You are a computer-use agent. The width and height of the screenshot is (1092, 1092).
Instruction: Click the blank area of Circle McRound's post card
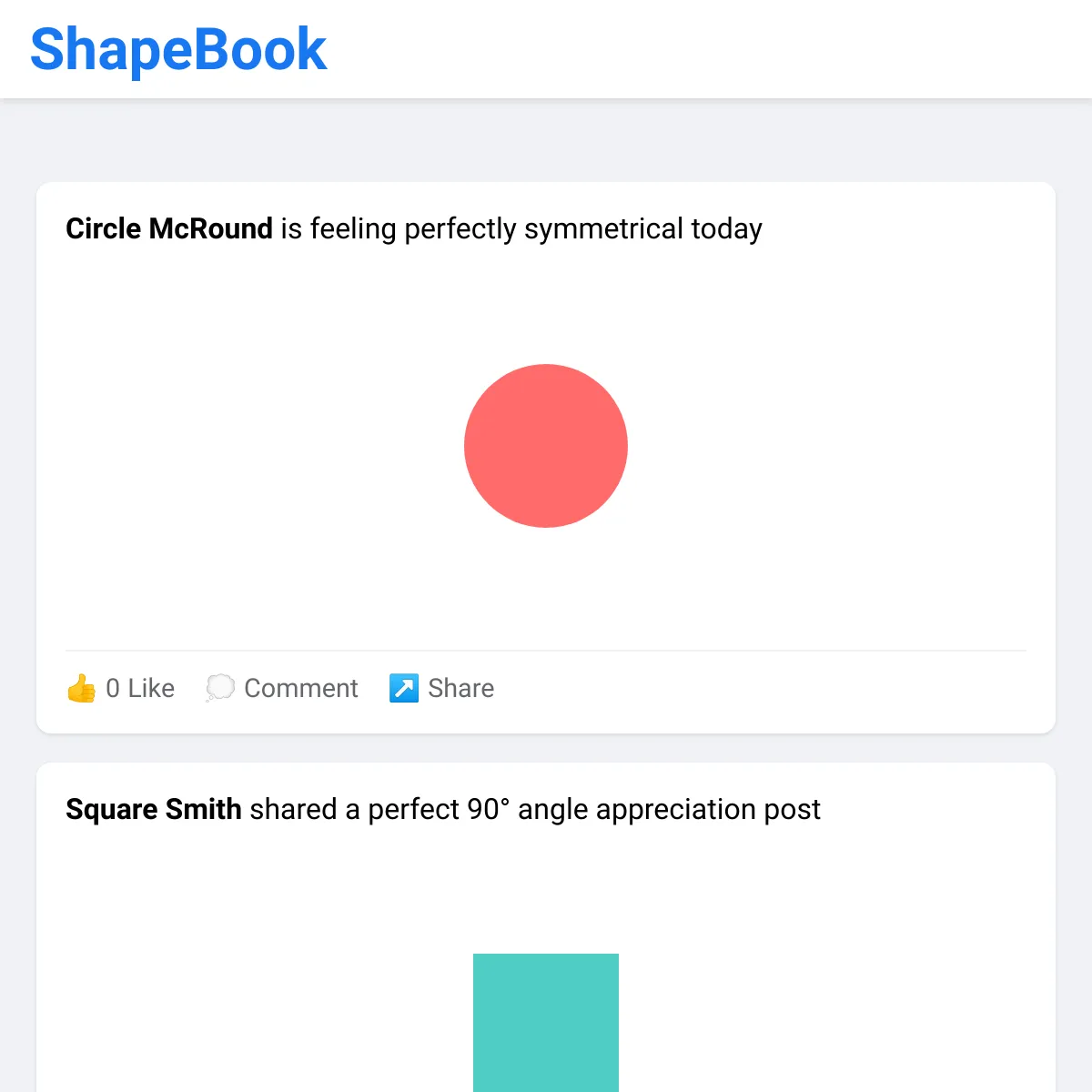[x=819, y=446]
